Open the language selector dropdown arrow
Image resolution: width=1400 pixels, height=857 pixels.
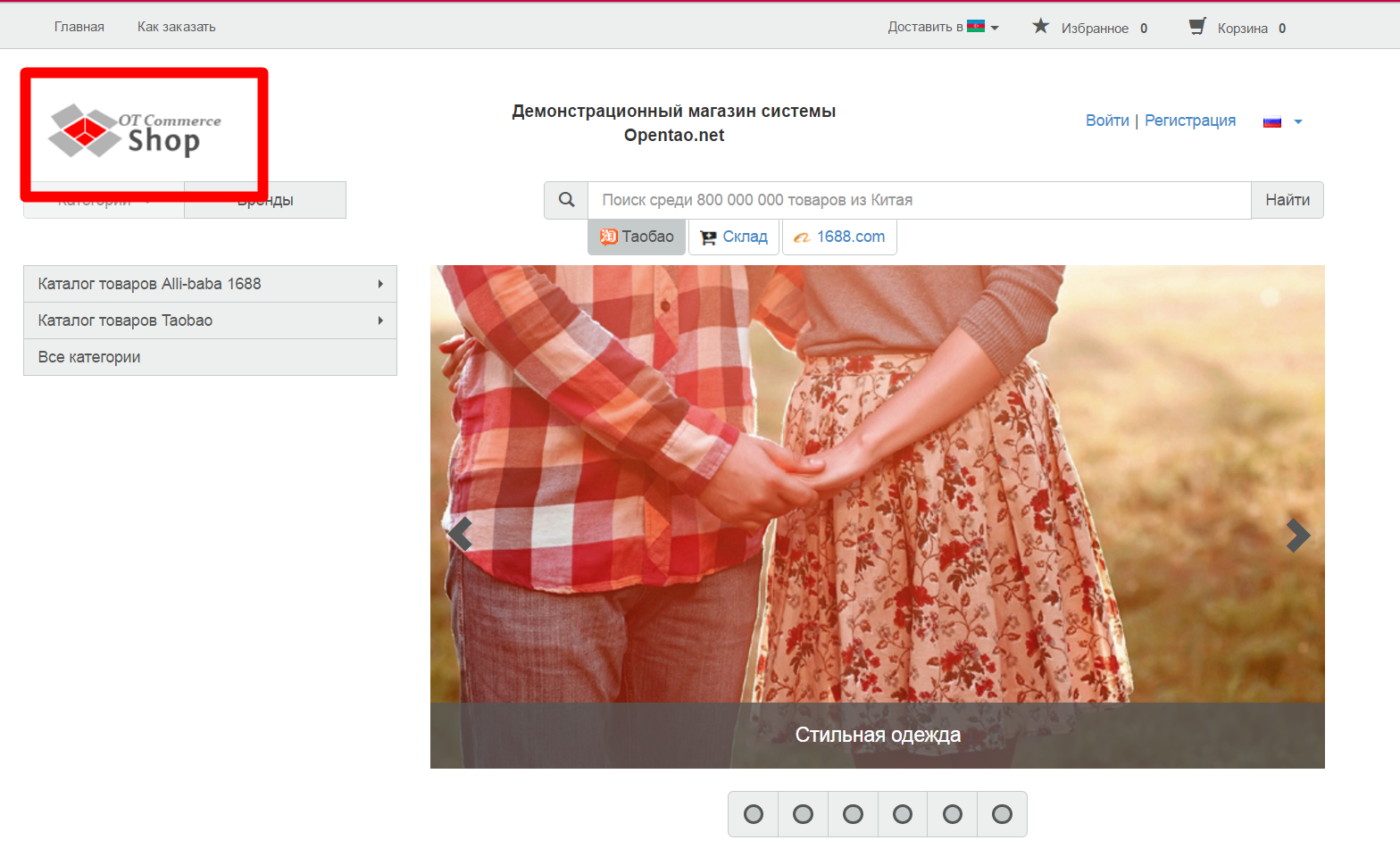tap(1298, 121)
